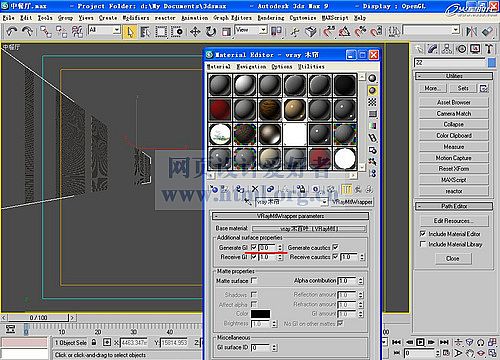Open the Rendering menu
Image resolution: width=500 pixels, height=360 pixels.
click(x=271, y=18)
